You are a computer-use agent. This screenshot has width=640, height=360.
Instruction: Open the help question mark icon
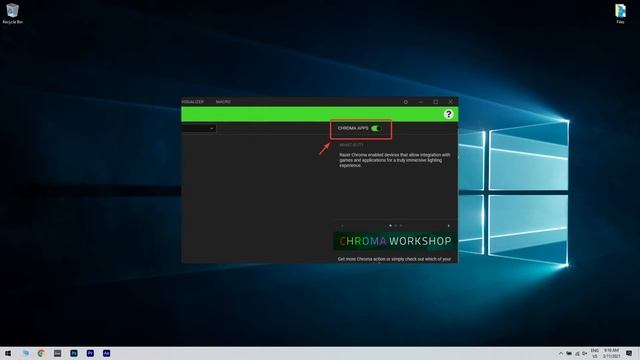[448, 114]
